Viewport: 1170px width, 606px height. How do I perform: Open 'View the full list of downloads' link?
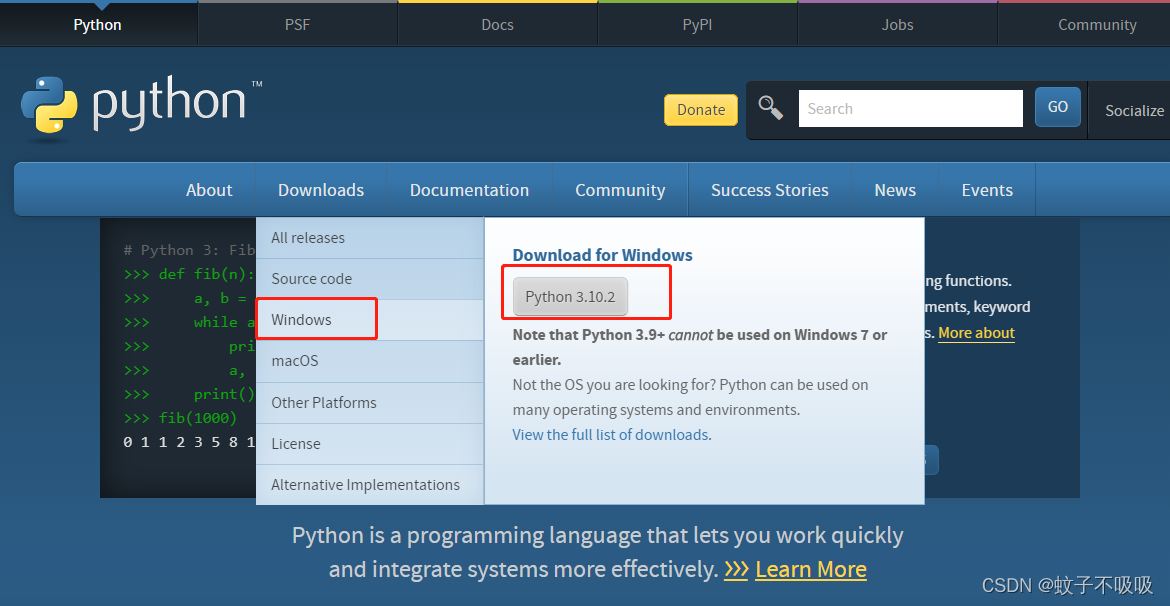tap(610, 434)
